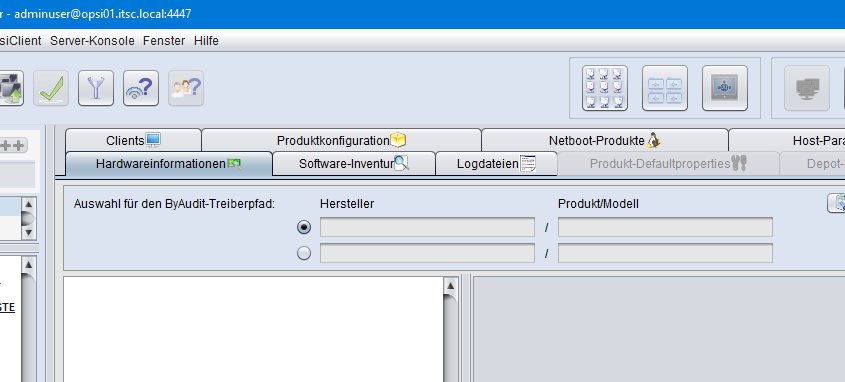The height and width of the screenshot is (382, 845).
Task: Click the 'Hersteller' column label
Action: [x=347, y=204]
